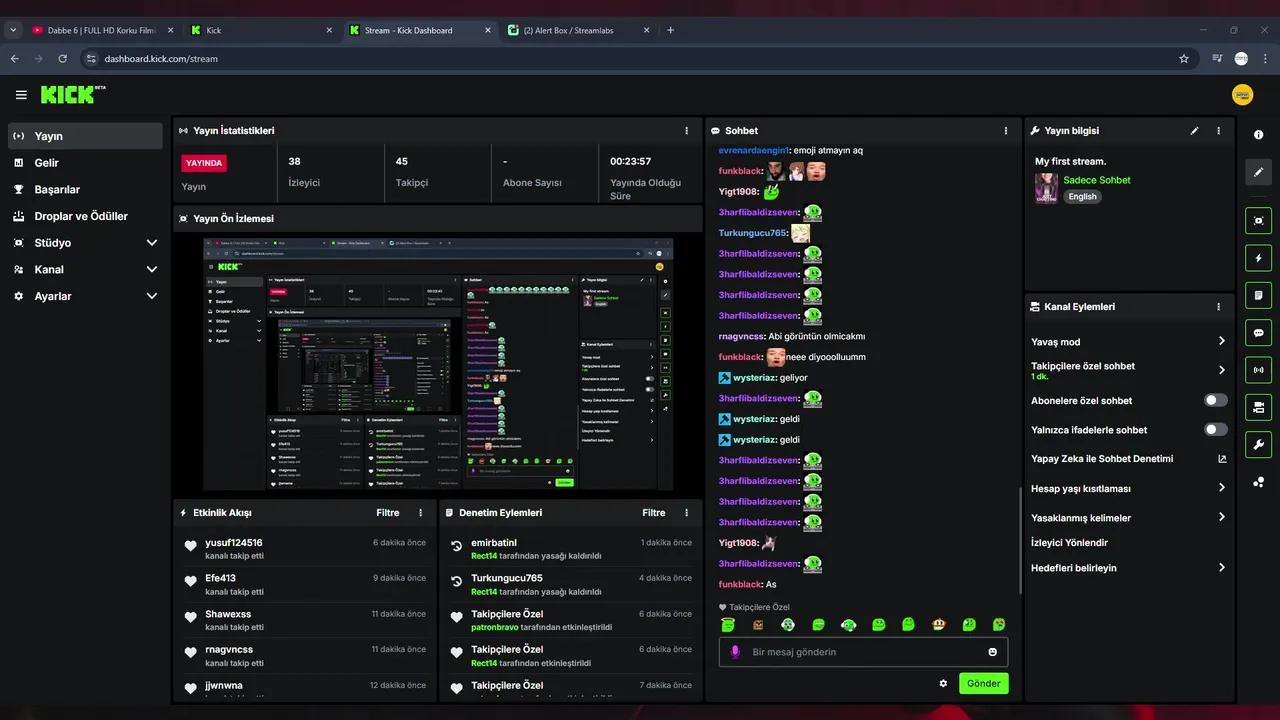This screenshot has height=720, width=1280.
Task: Open Filtre in Etkinlik Akışı panel
Action: [387, 513]
